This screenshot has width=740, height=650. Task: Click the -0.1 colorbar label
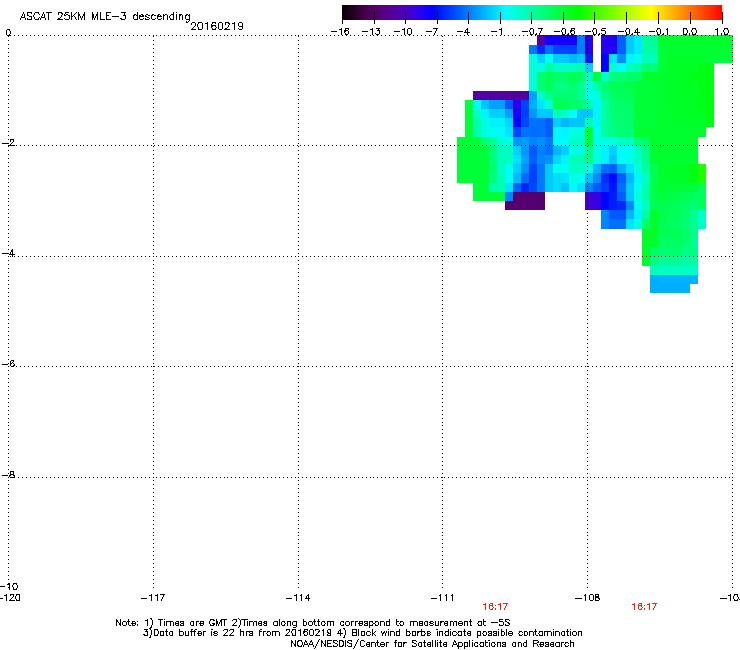coord(659,32)
